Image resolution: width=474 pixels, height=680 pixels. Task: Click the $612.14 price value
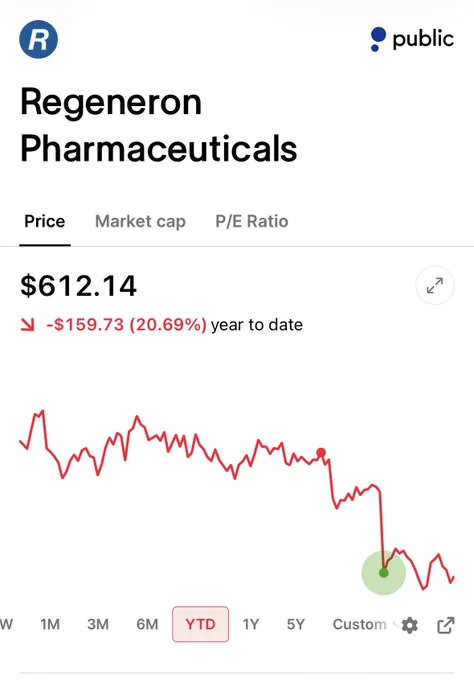(78, 286)
